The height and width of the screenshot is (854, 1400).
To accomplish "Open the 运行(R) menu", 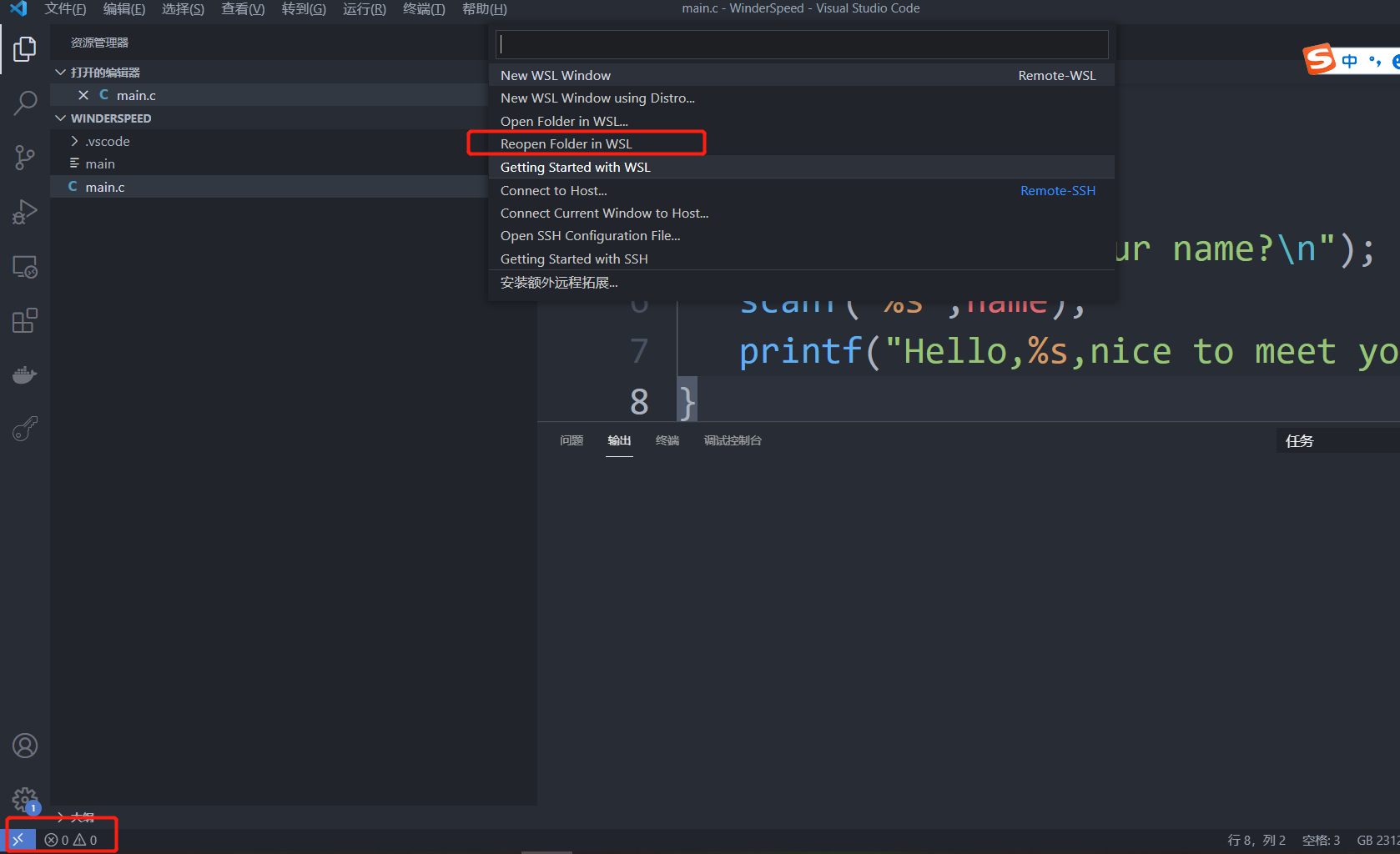I will coord(363,9).
